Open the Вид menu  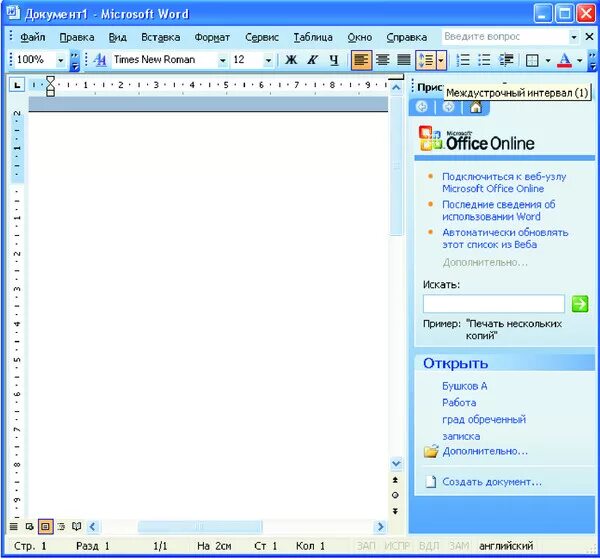coord(117,37)
